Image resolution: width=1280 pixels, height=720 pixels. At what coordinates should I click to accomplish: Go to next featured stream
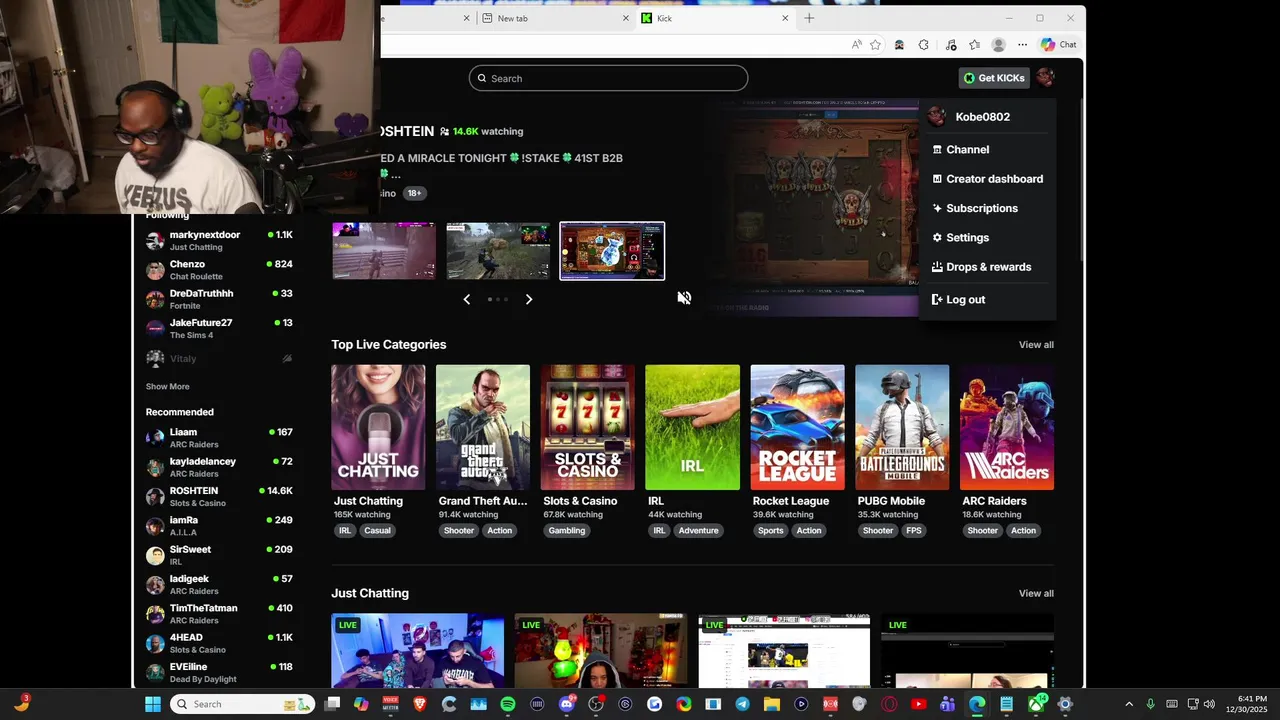pos(529,299)
